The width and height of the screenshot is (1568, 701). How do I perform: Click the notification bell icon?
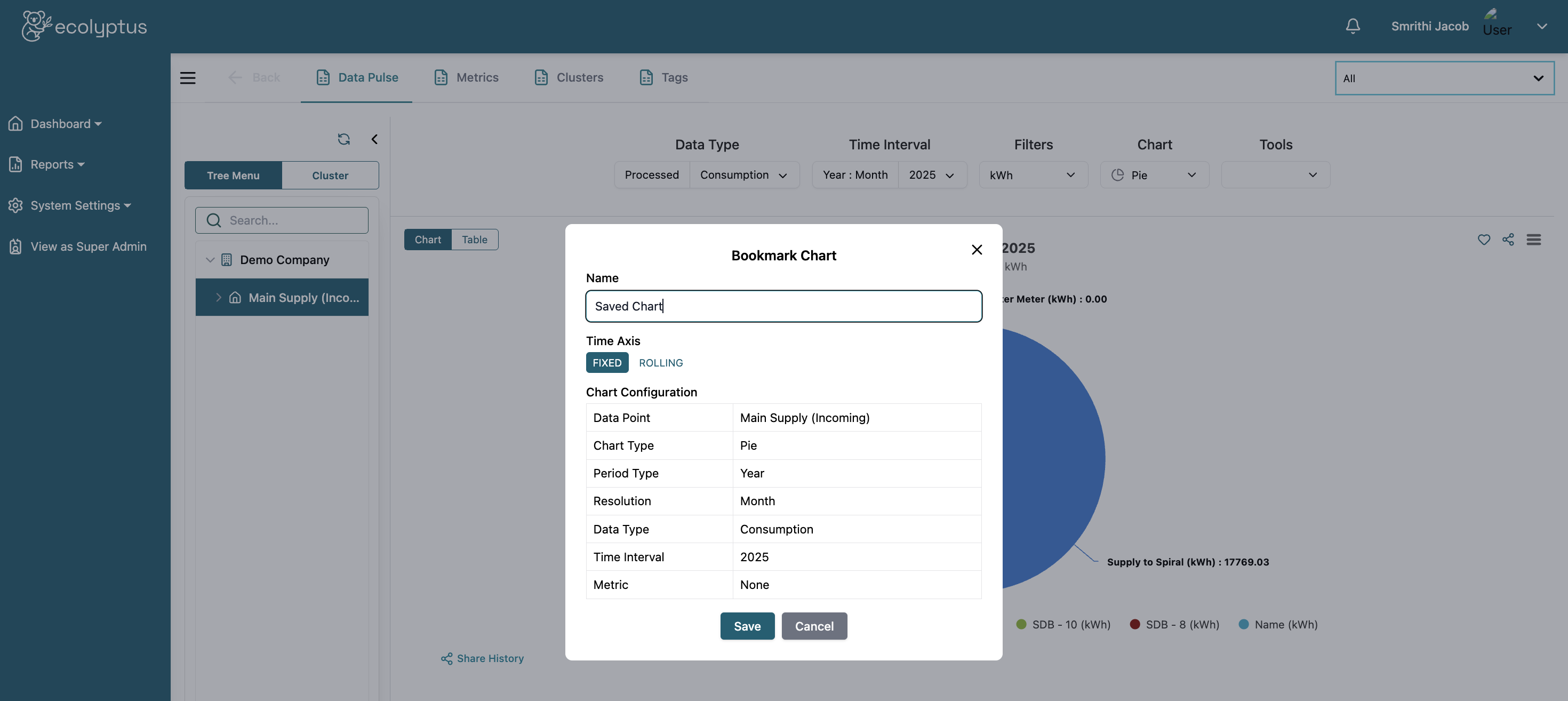1353,26
